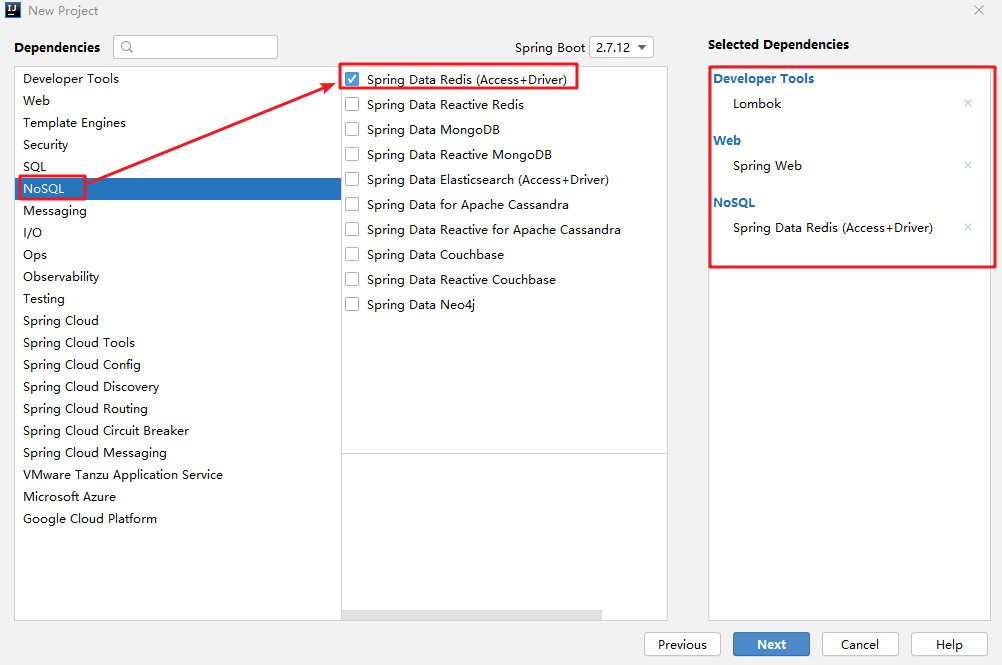Open Spring Cloud Discovery category

click(178, 387)
